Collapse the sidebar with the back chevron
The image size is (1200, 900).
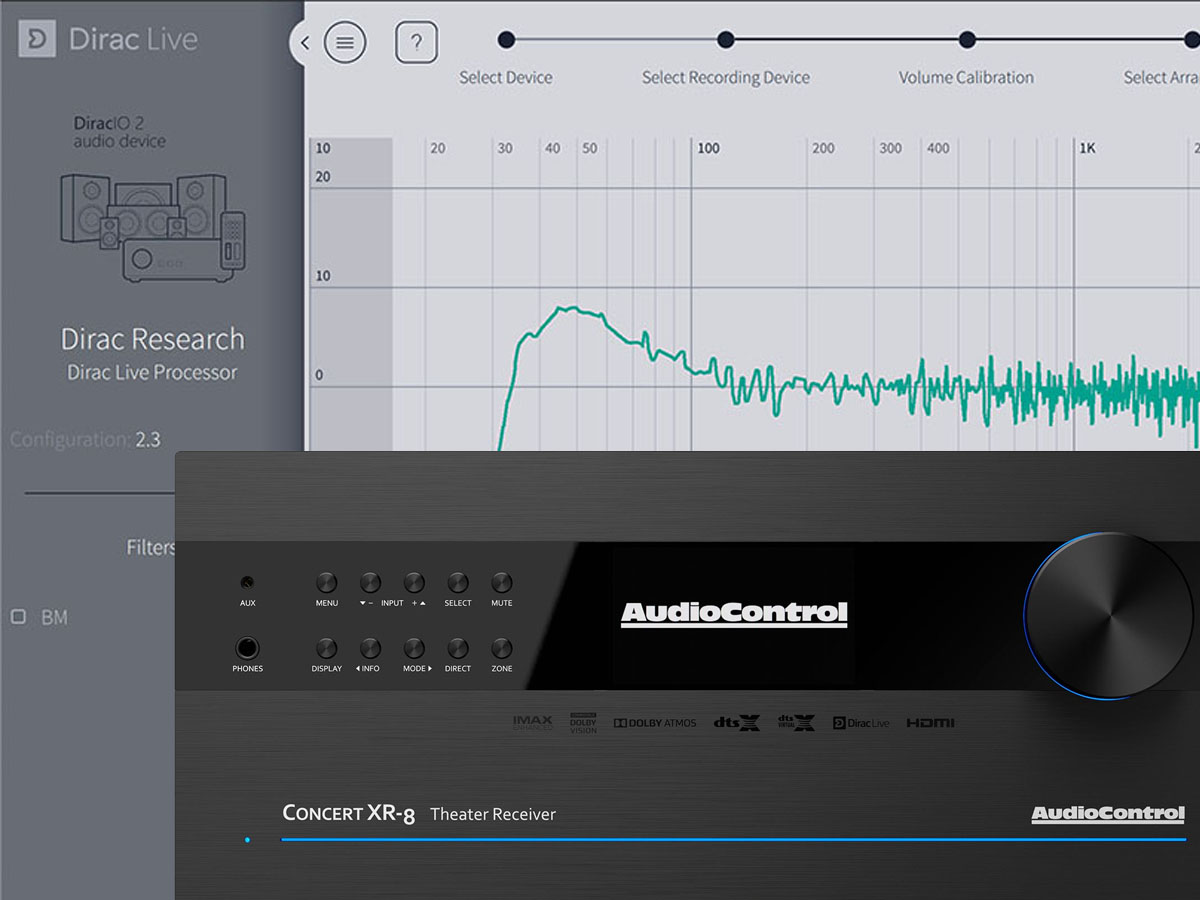coord(304,43)
